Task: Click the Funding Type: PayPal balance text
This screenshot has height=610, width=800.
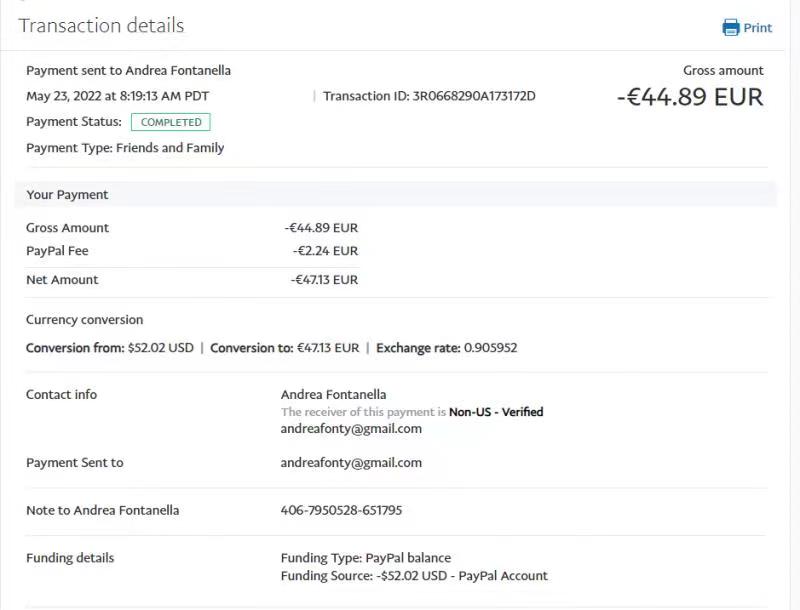Action: click(x=366, y=558)
